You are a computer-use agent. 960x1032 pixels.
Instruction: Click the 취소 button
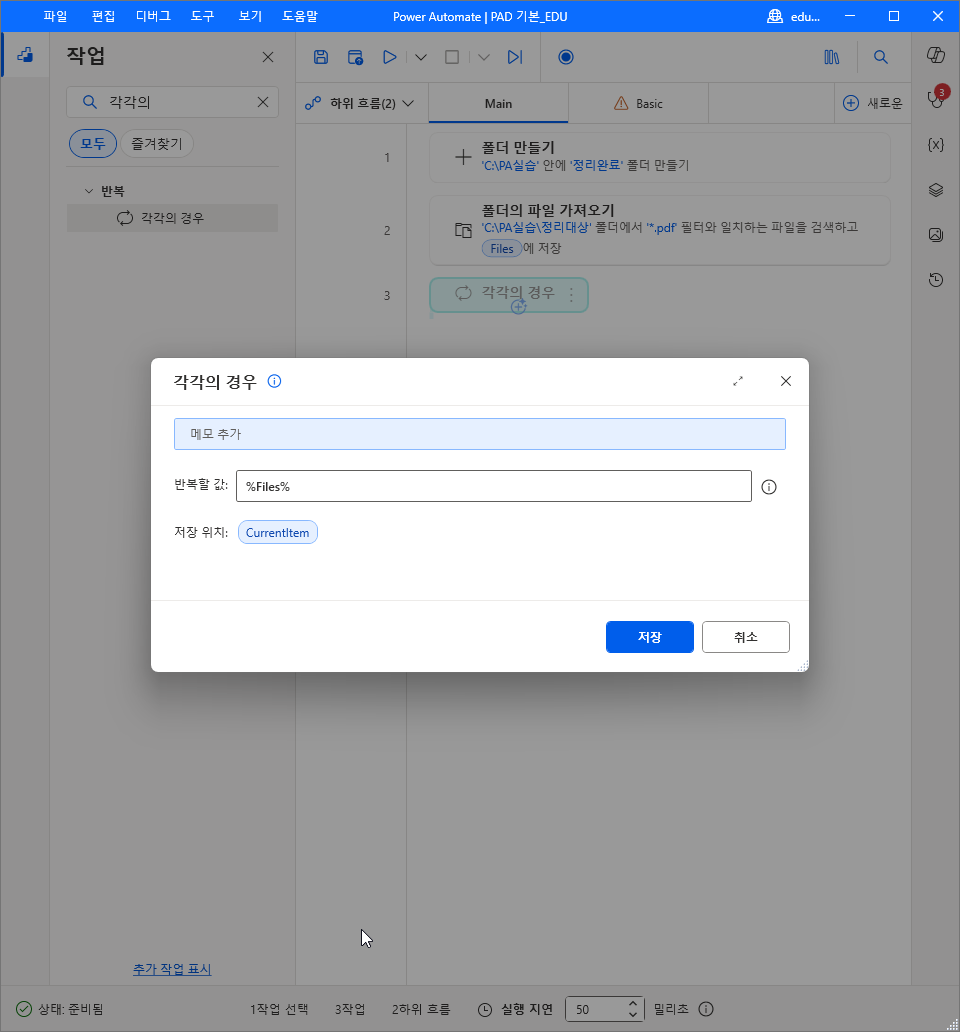(745, 637)
